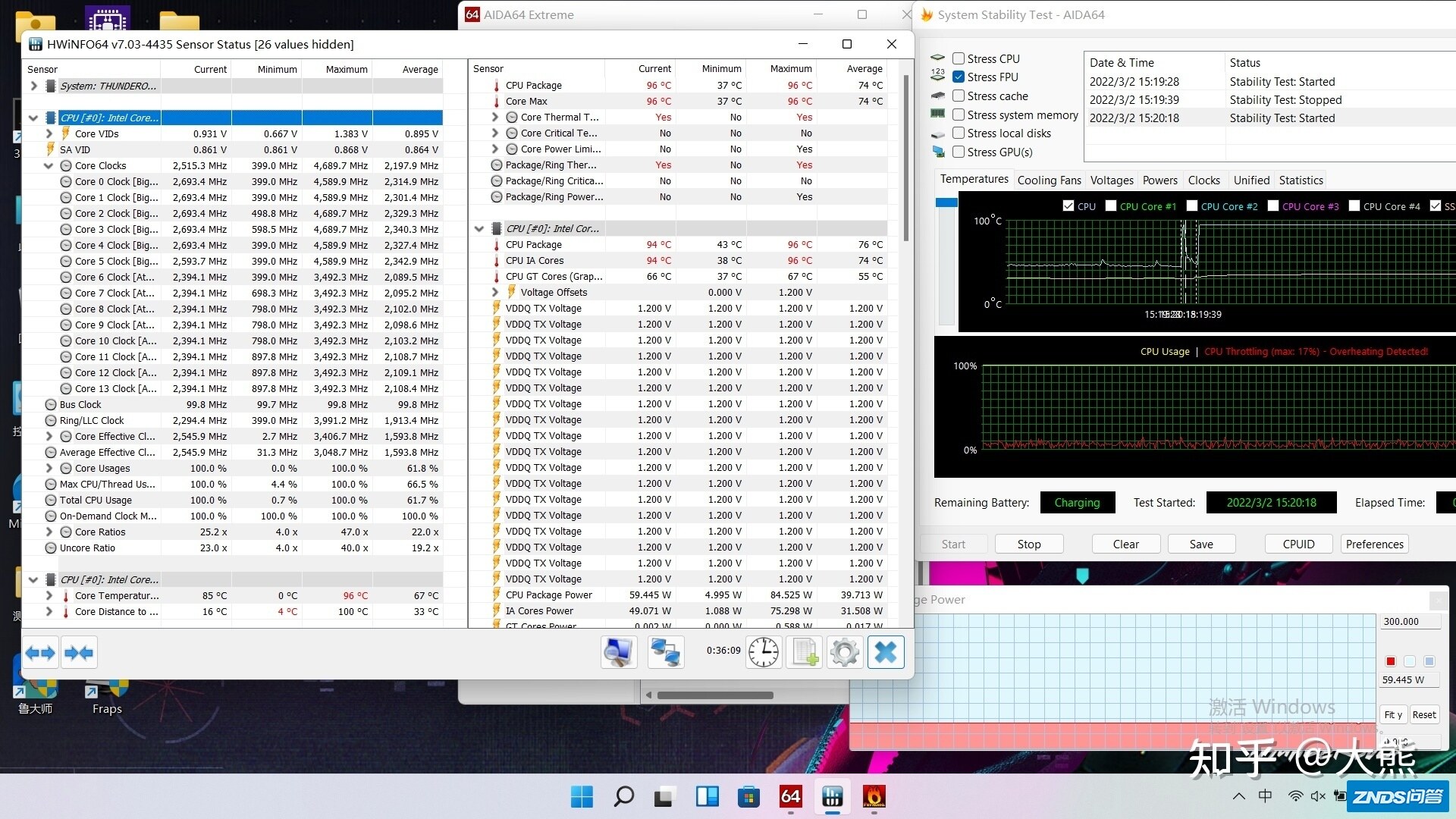Enable Stress system memory checkbox

(x=959, y=115)
